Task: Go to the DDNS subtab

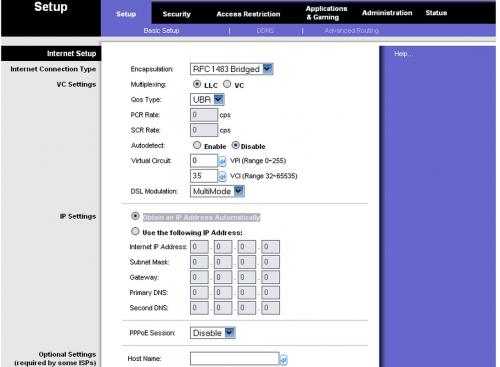Action: [x=265, y=31]
